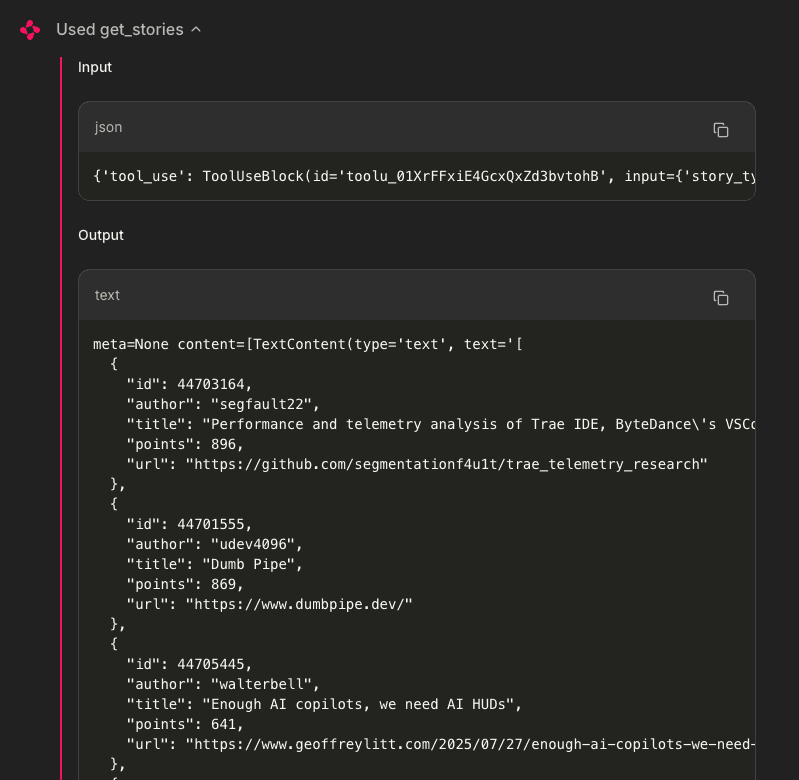Click the author name walterbell

(x=261, y=684)
